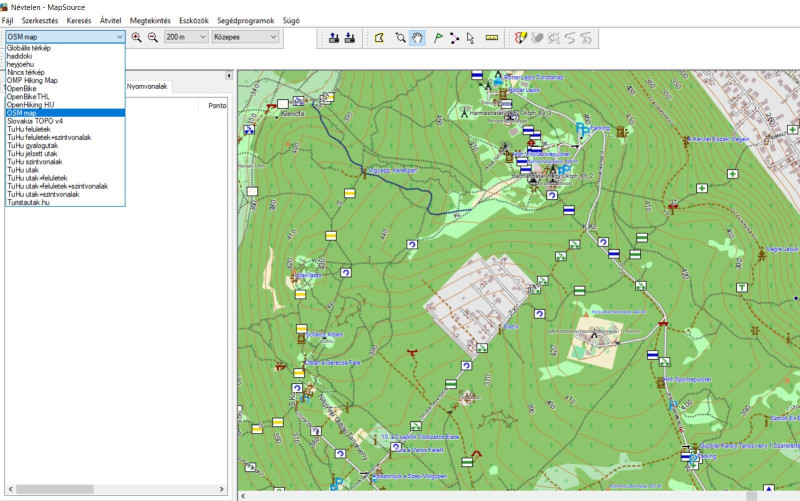Expand the Közepes detail level dropdown
The height and width of the screenshot is (501, 800).
tap(245, 37)
